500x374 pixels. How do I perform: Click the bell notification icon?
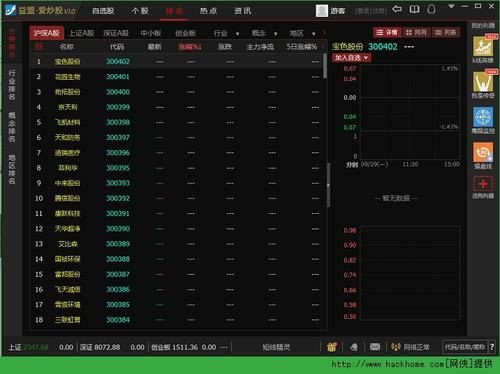[x=431, y=9]
